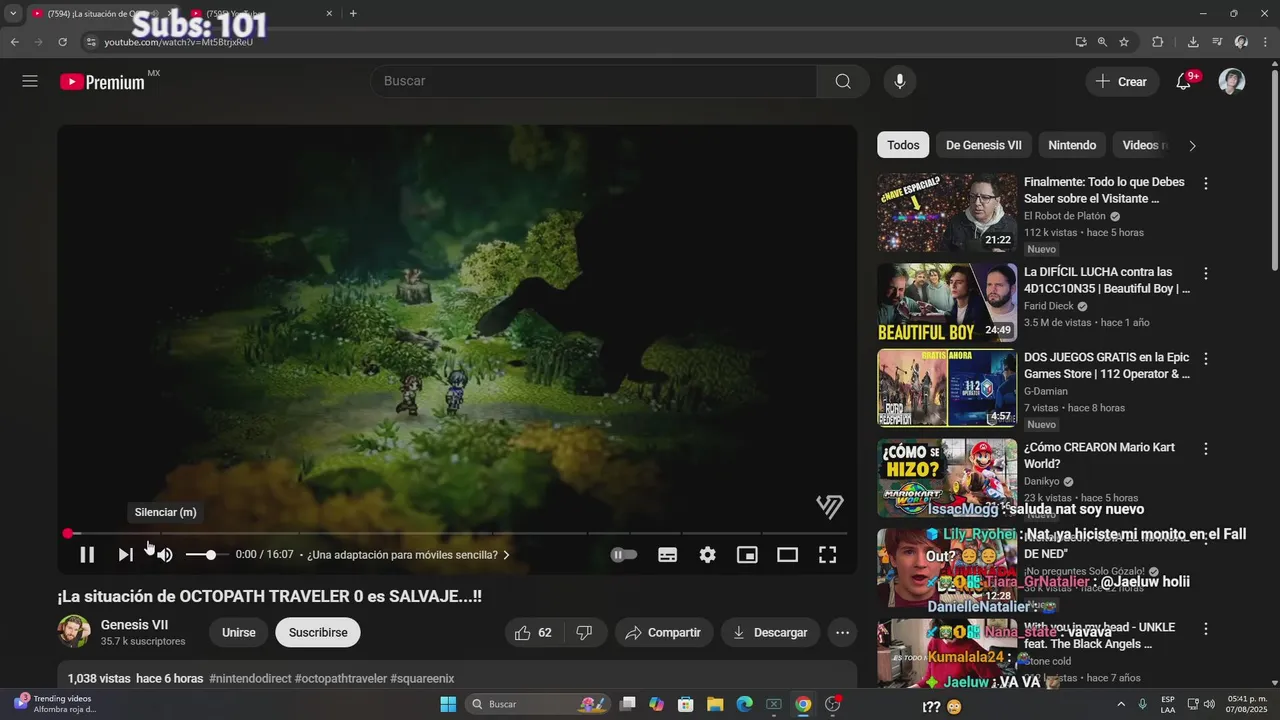Viewport: 1280px width, 720px height.
Task: Open File Explorer from taskbar
Action: coord(715,704)
